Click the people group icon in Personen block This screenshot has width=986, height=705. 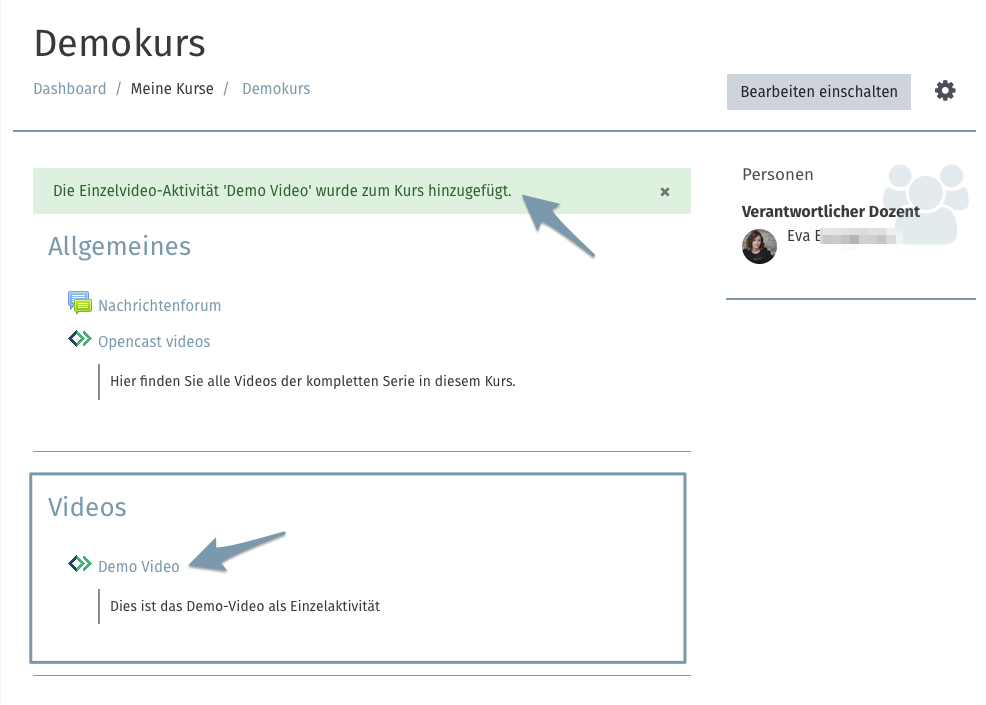point(925,203)
